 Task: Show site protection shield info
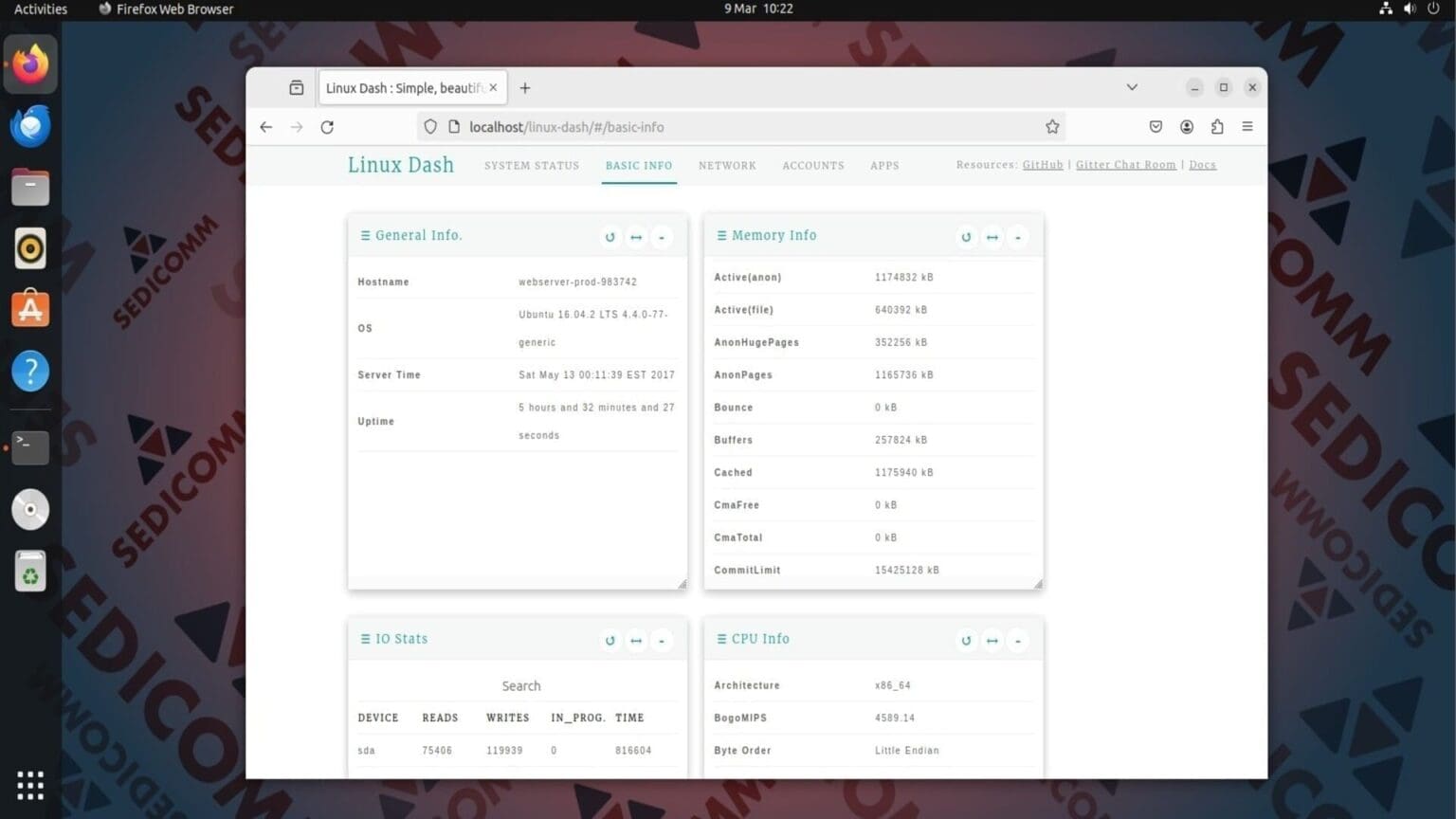click(430, 127)
